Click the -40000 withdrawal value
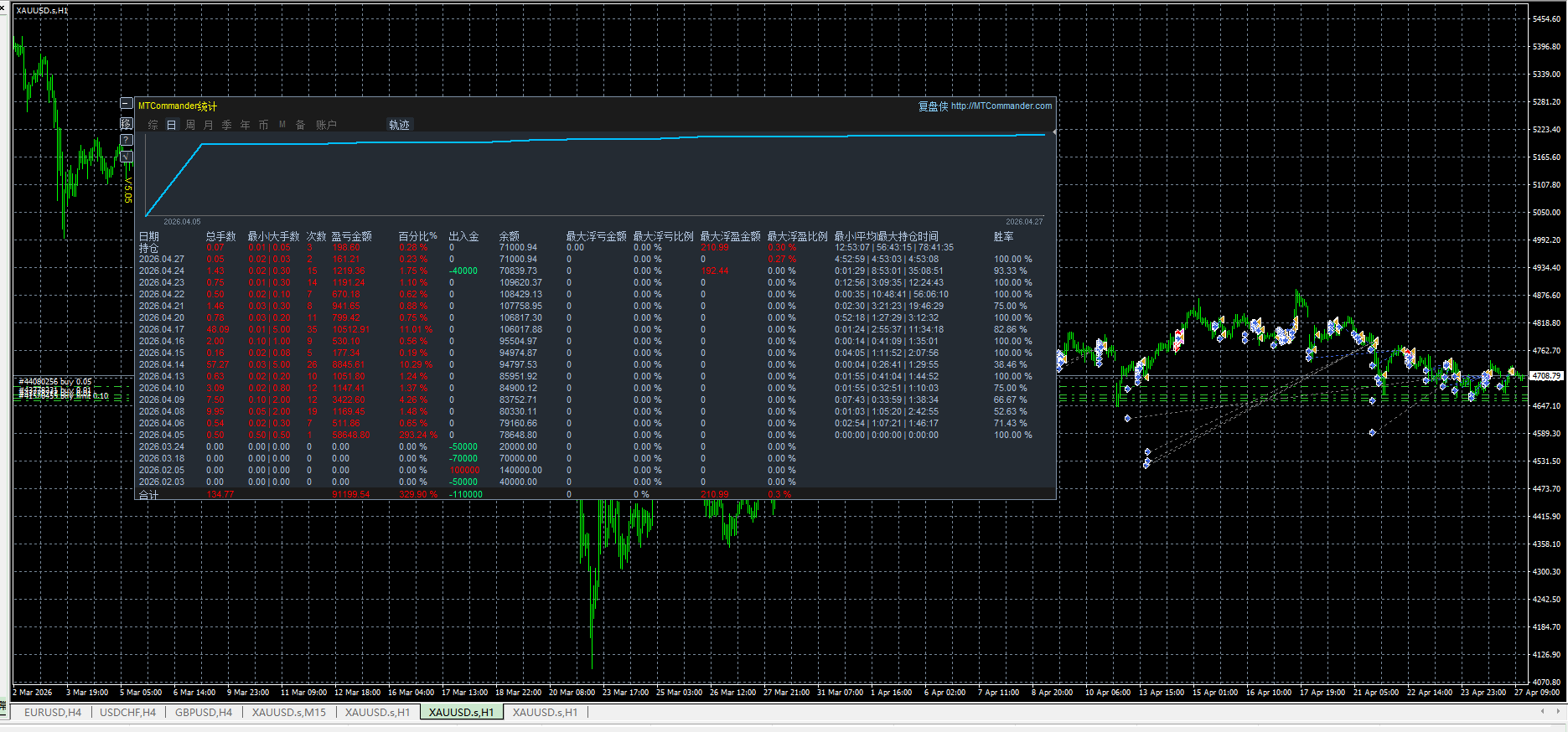 click(x=463, y=271)
